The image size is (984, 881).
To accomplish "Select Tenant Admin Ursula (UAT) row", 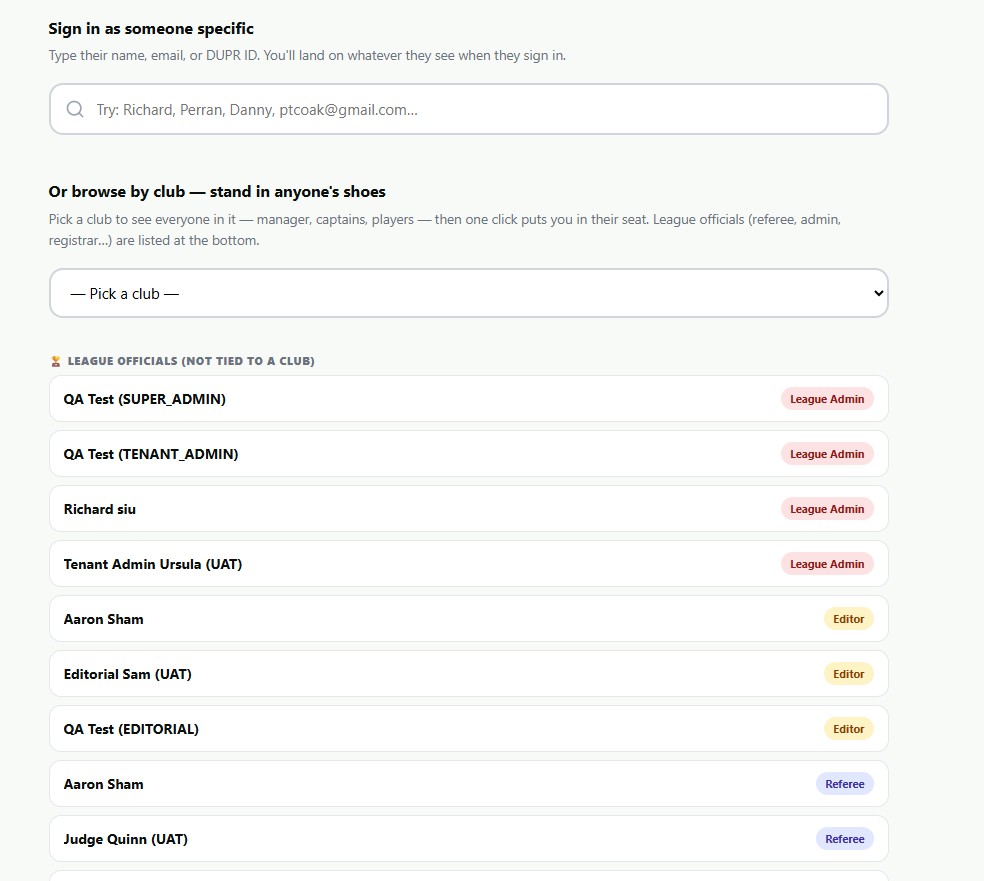I will pyautogui.click(x=469, y=563).
